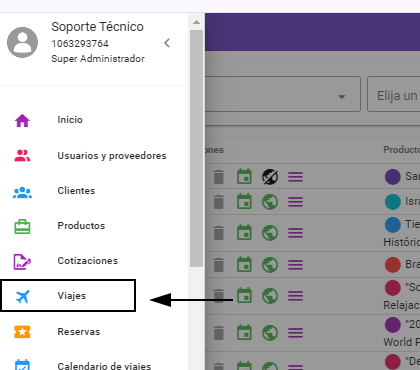The height and width of the screenshot is (370, 420).
Task: Click the lines menu icon in the Relajac row
Action: click(x=295, y=296)
